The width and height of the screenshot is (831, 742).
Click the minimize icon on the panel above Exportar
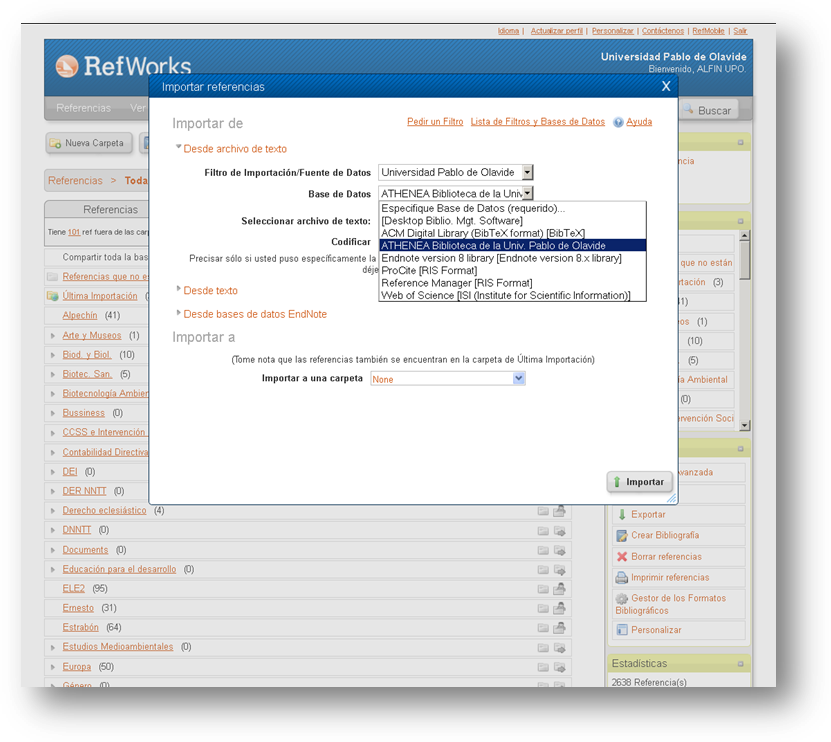[x=740, y=449]
